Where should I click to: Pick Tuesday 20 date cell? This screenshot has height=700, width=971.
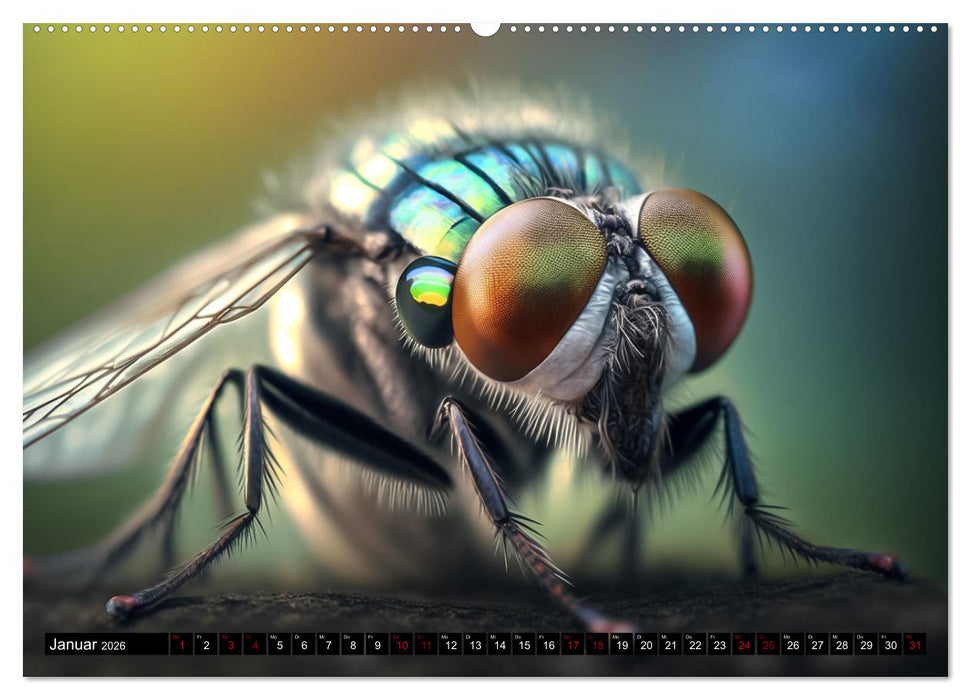point(646,645)
